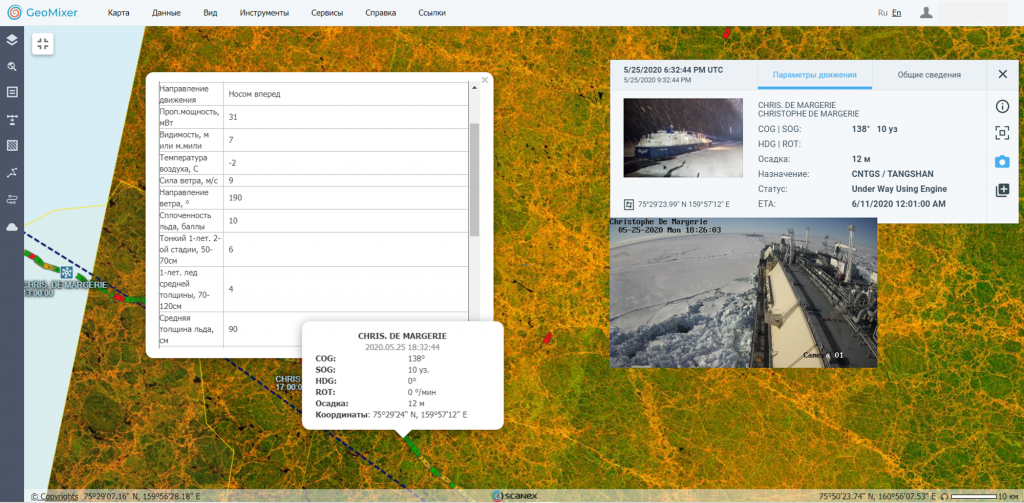The height and width of the screenshot is (503, 1024).
Task: Select the polyline track icon in sidebar
Action: click(x=12, y=172)
